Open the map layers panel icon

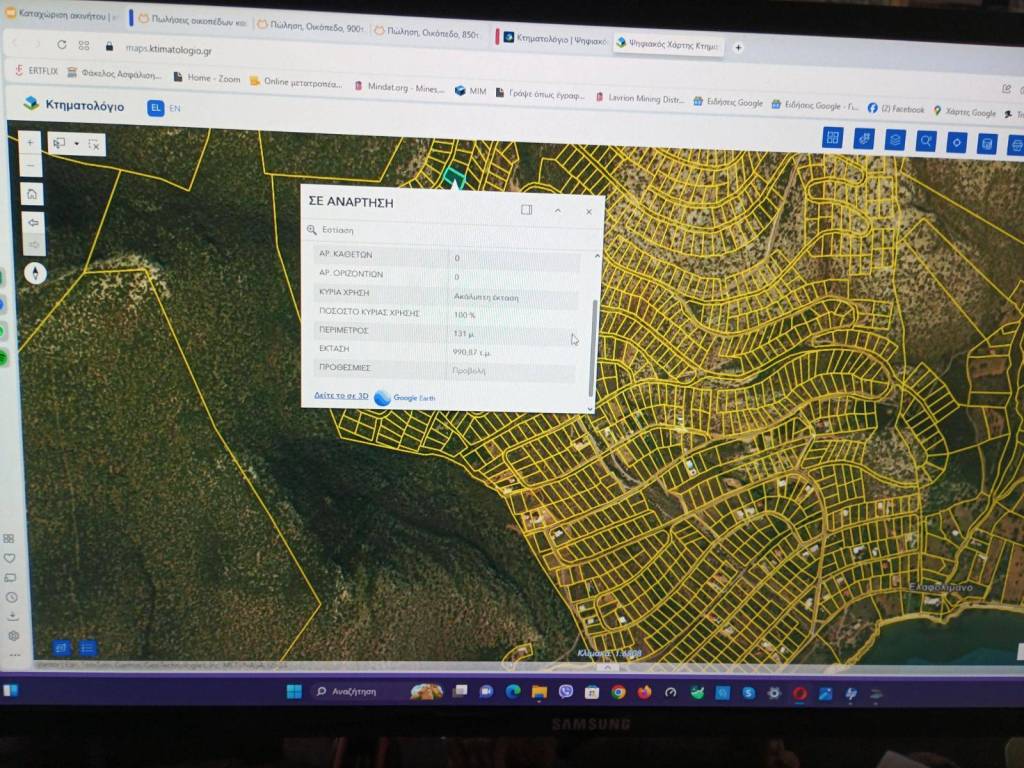895,140
